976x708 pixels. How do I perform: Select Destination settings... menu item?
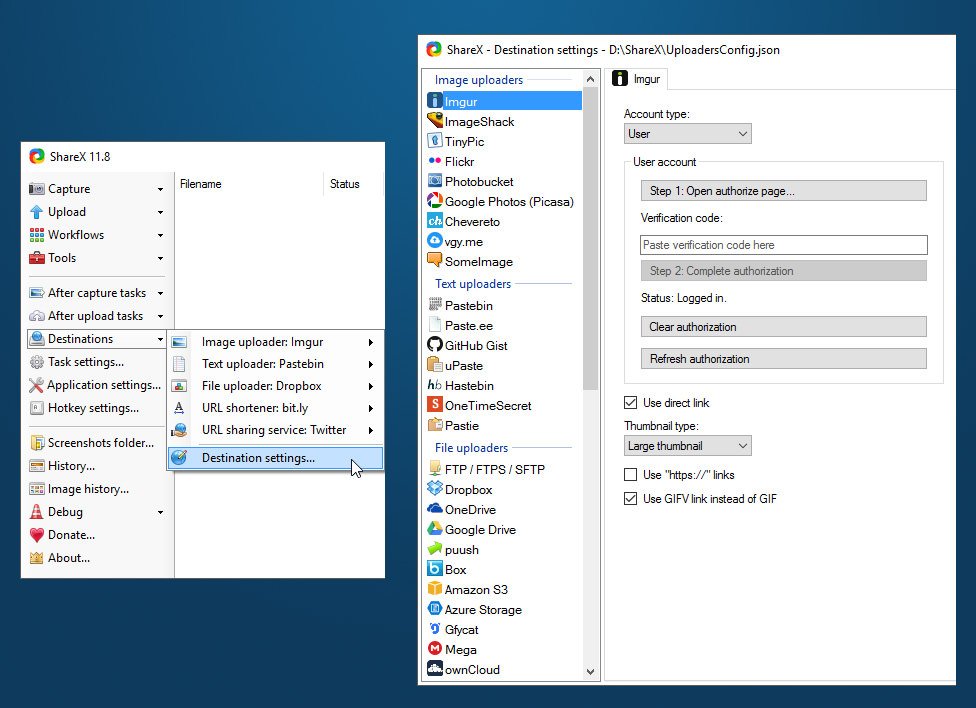[x=275, y=458]
